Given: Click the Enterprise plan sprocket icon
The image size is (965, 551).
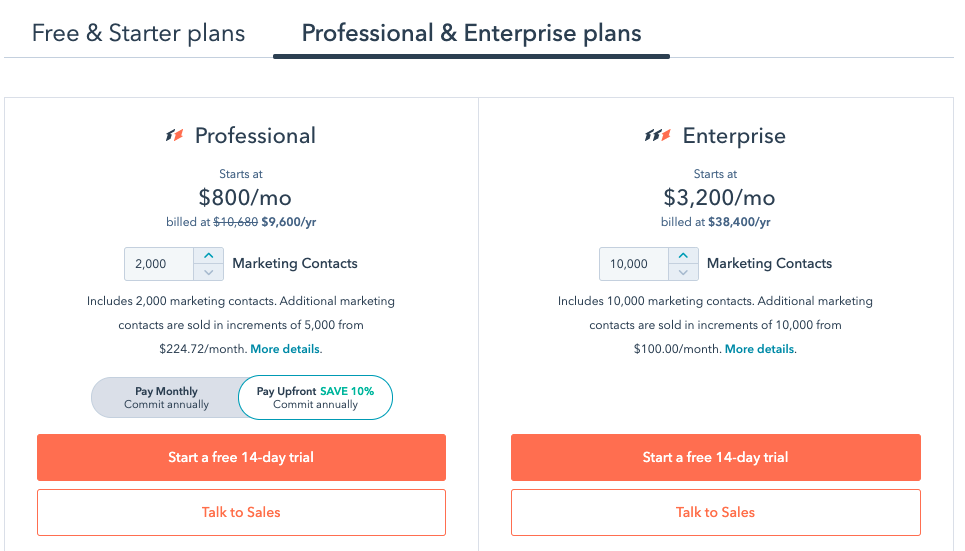Looking at the screenshot, I should point(657,136).
